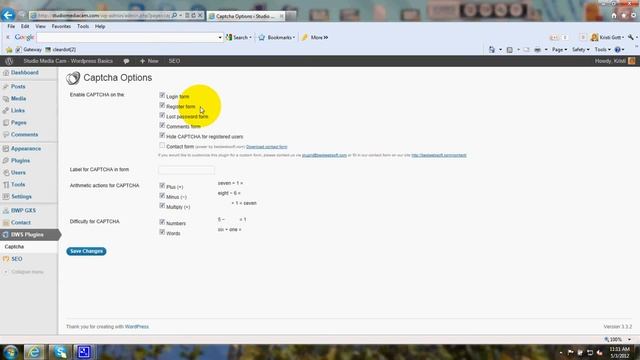Enable the Contact form checkbox
Image resolution: width=640 pixels, height=360 pixels.
(162, 146)
